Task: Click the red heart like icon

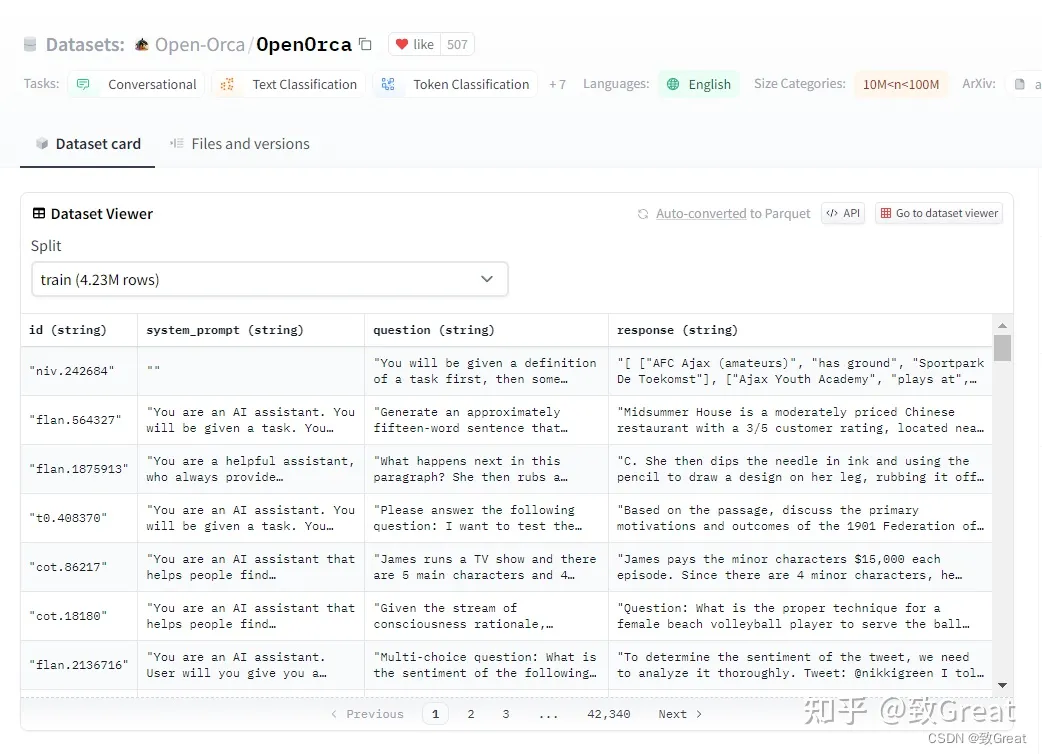Action: tap(401, 45)
